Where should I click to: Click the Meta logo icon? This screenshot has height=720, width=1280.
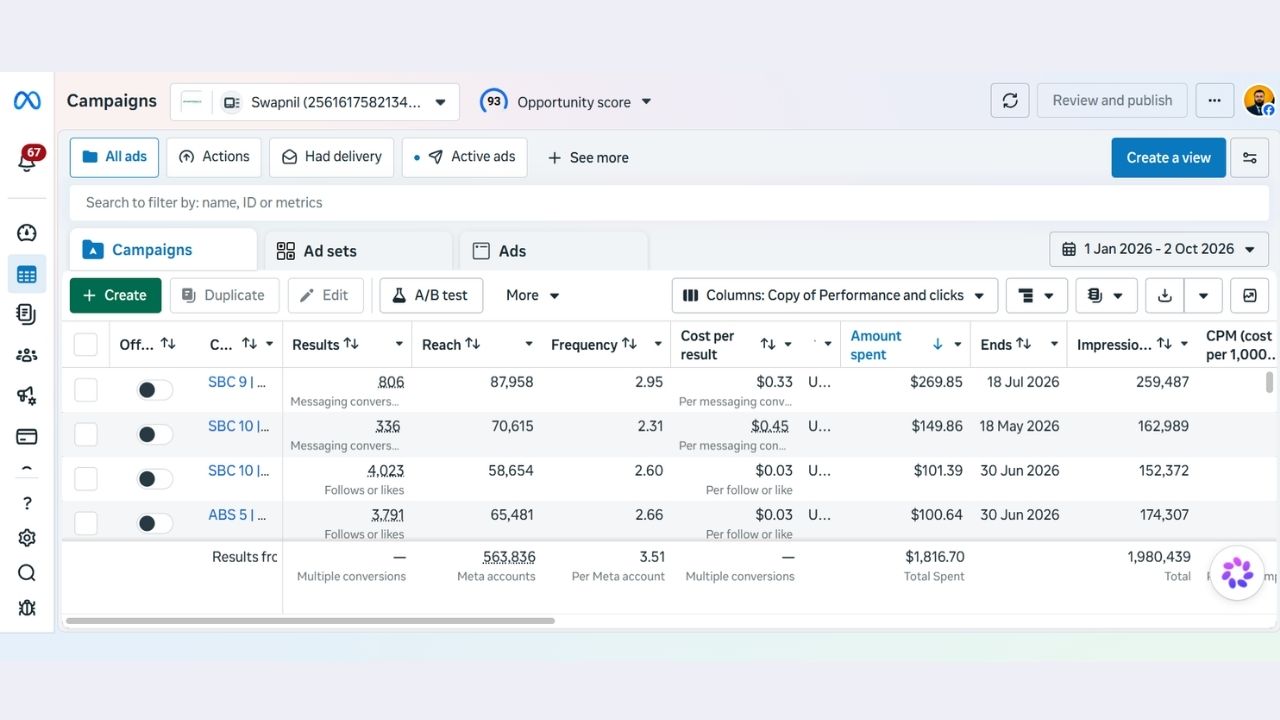(27, 101)
